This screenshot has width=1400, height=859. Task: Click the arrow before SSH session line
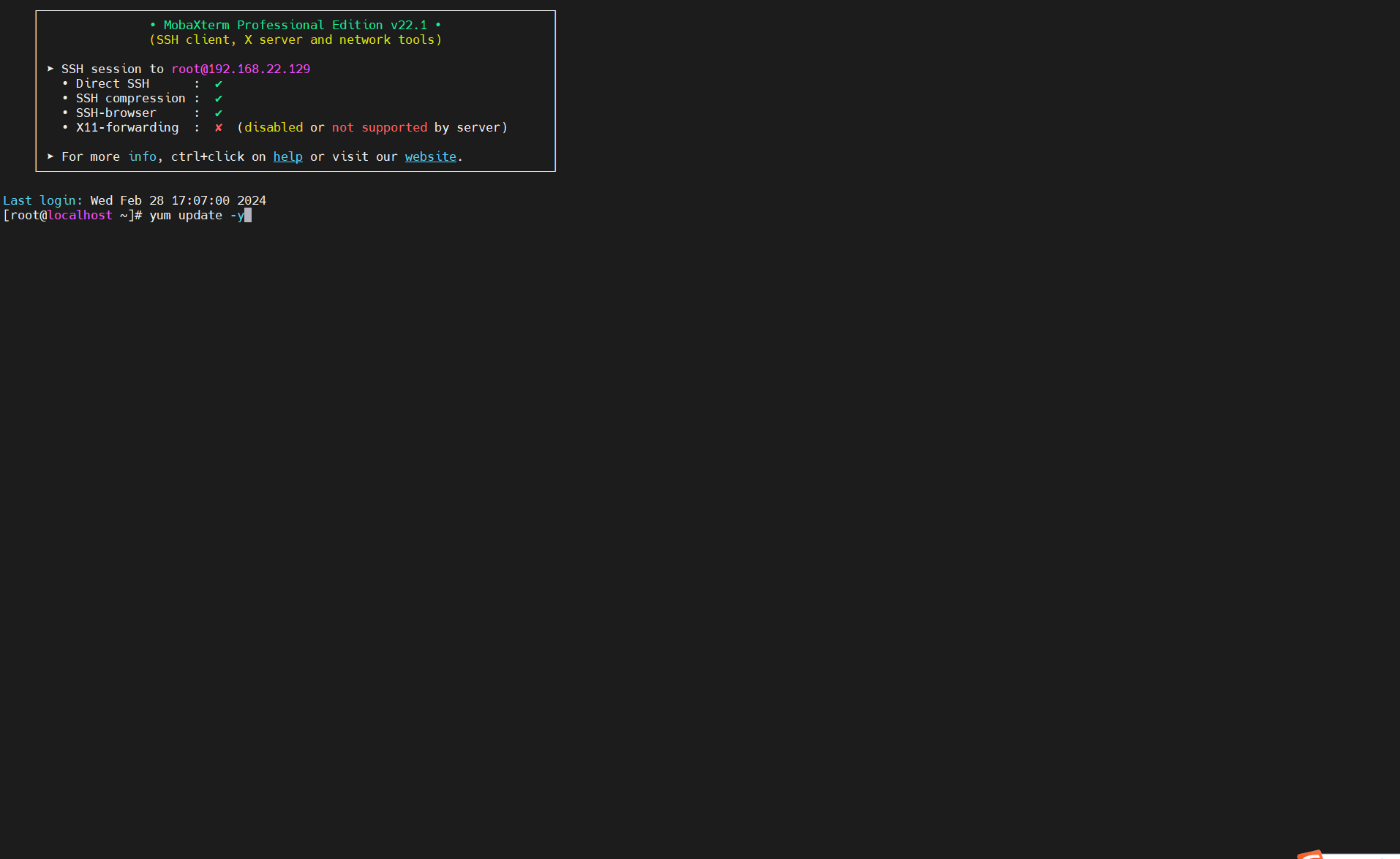50,69
